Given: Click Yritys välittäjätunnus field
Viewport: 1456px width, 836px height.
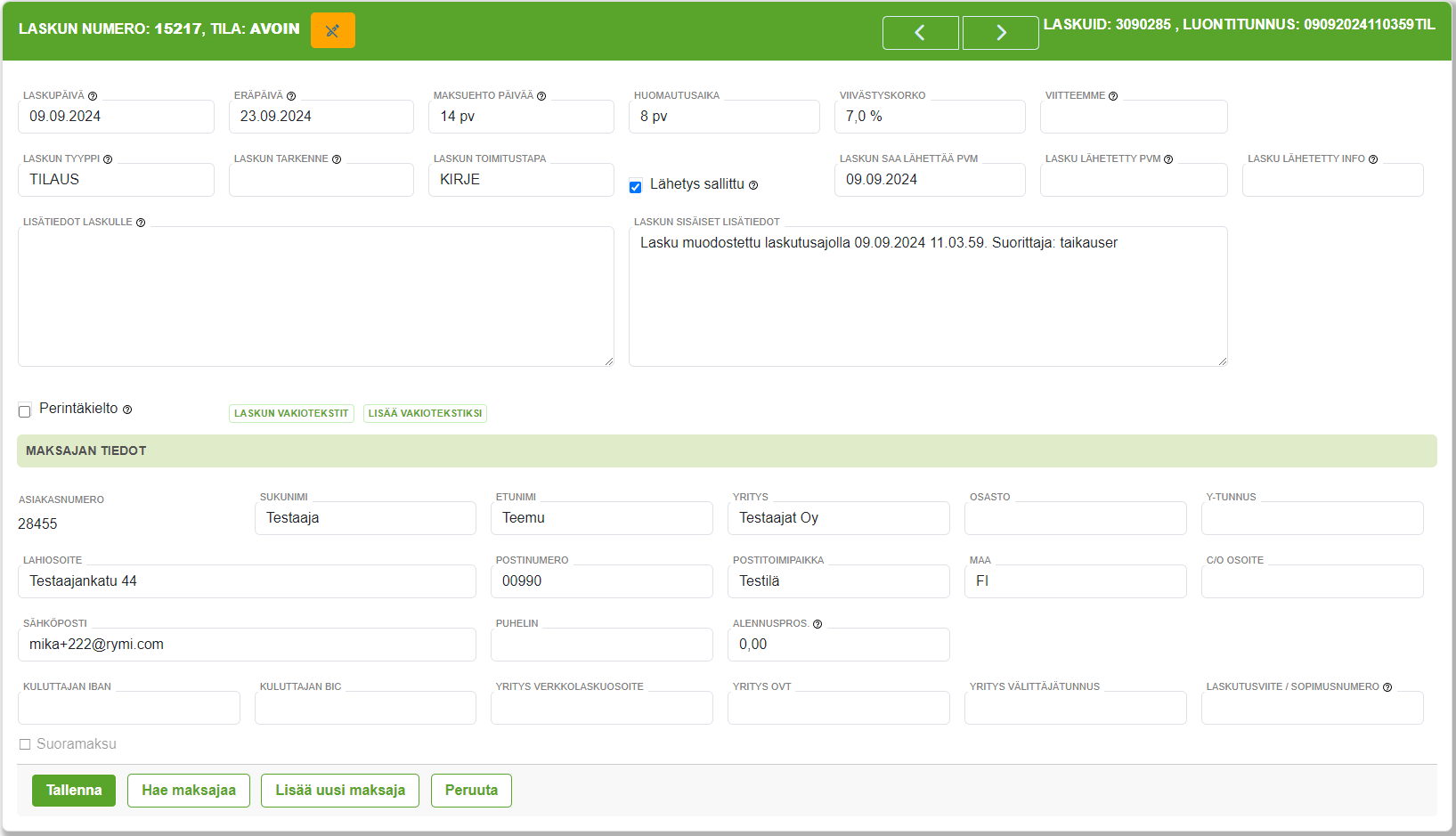Looking at the screenshot, I should click(1076, 708).
